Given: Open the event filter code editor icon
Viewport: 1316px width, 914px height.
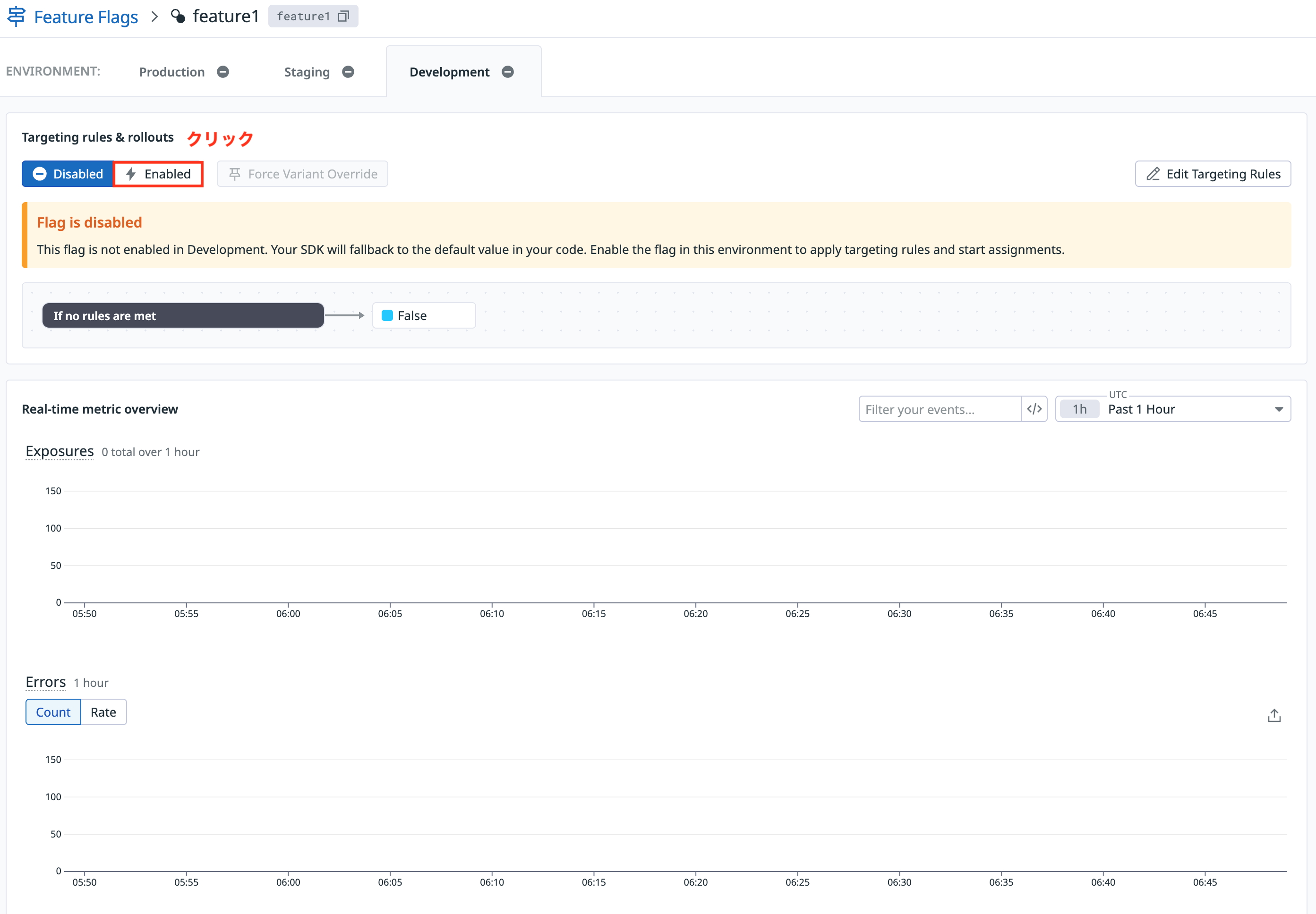Looking at the screenshot, I should [1034, 409].
